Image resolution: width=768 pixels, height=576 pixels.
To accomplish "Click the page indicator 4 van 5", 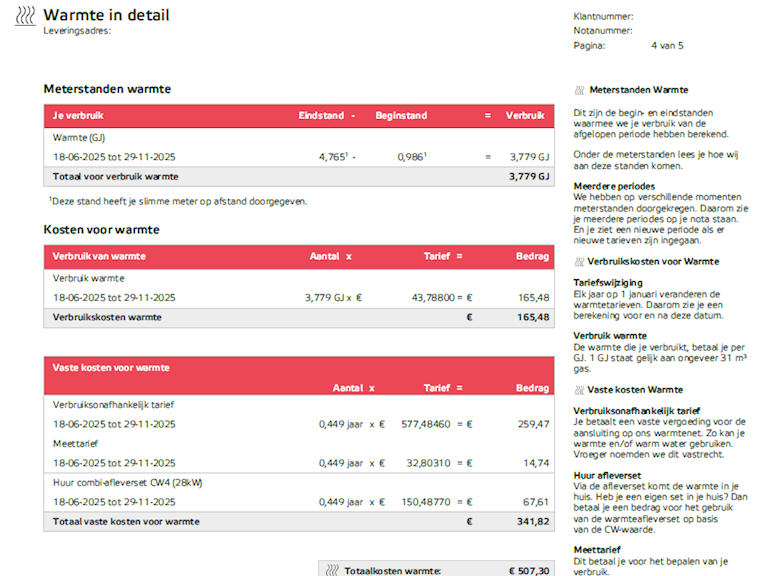I will point(667,45).
